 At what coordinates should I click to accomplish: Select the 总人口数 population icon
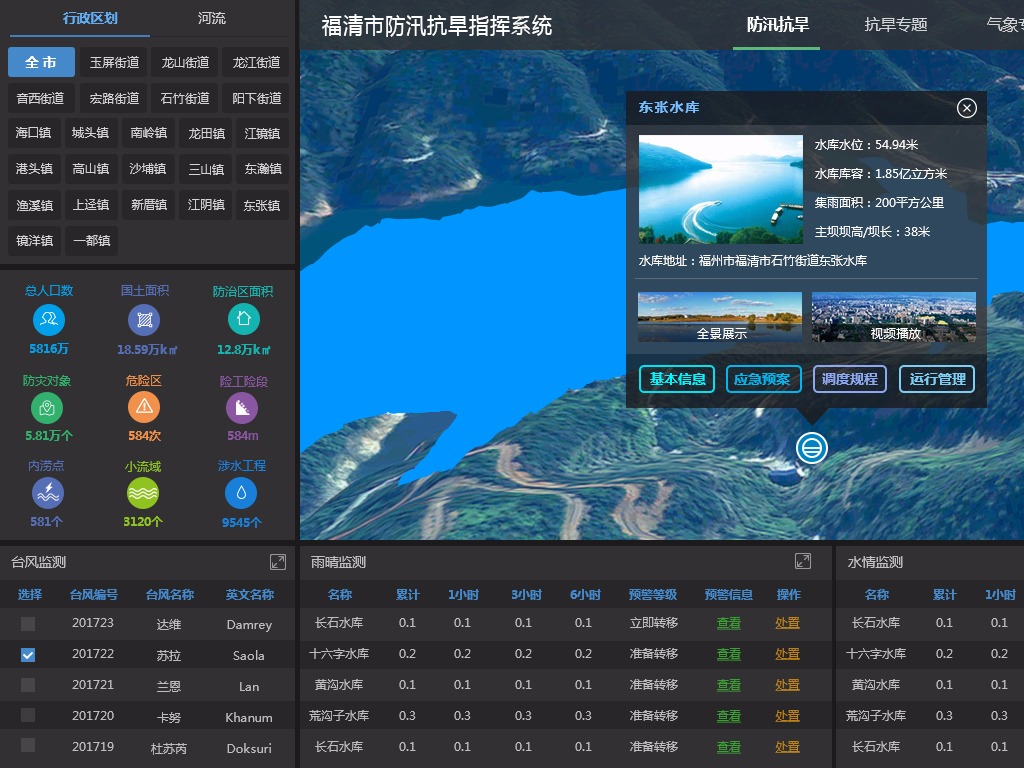[48, 320]
